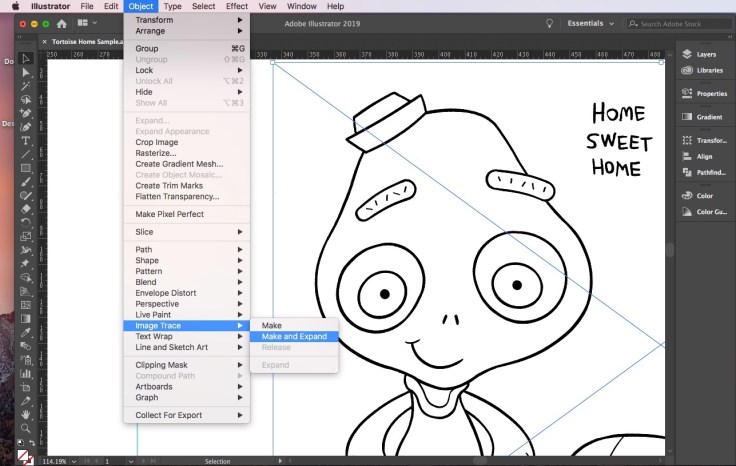Open the Essentials workspace dropdown
Viewport: 736px width, 466px height.
coord(590,23)
